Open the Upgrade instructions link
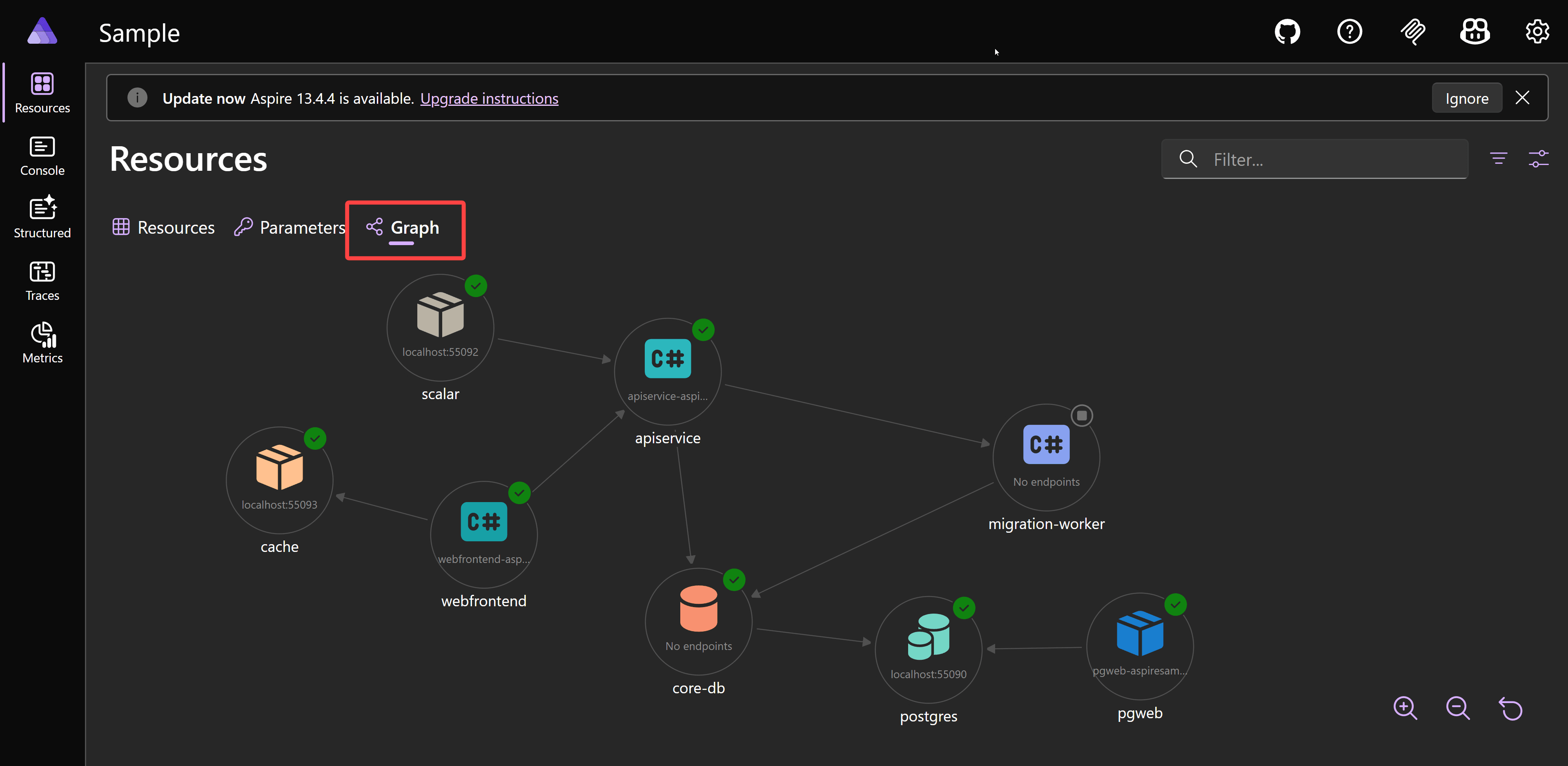The width and height of the screenshot is (1568, 766). click(x=490, y=98)
